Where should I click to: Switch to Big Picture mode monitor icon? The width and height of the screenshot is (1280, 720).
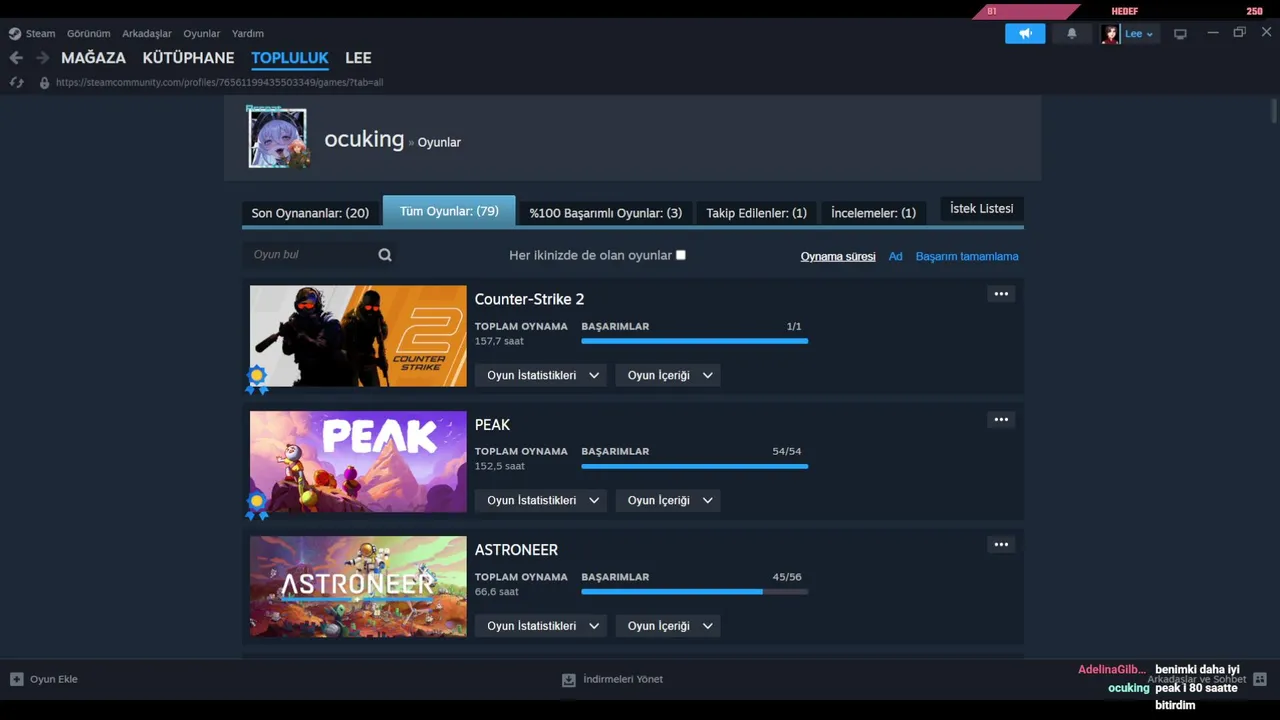tap(1180, 34)
